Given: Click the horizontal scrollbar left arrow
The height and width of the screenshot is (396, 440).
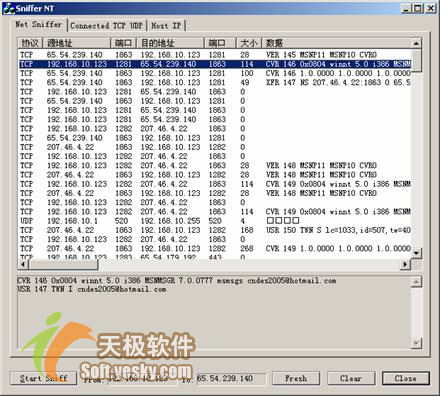Looking at the screenshot, I should click(23, 264).
